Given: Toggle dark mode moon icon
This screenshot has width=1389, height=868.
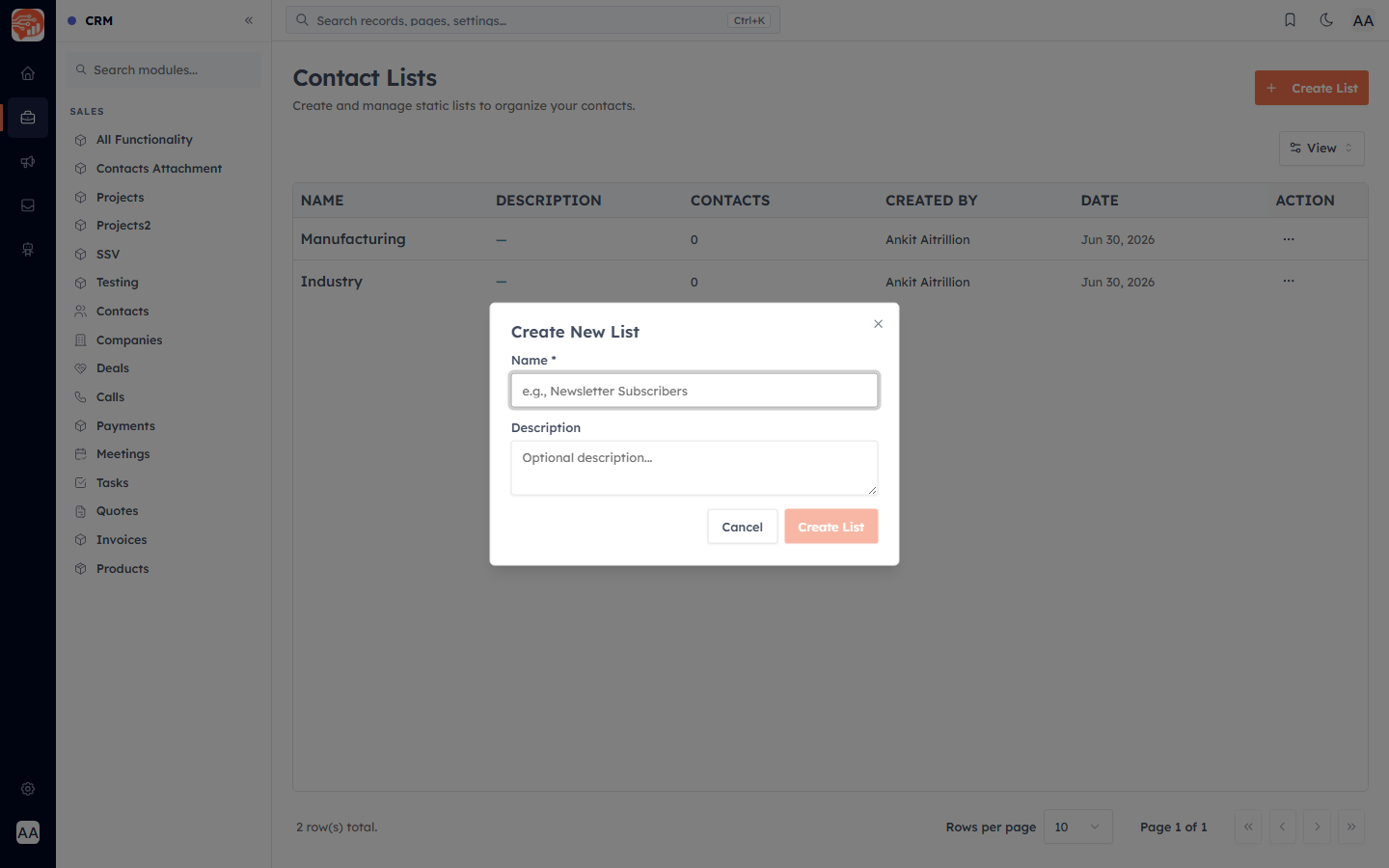Looking at the screenshot, I should coord(1326,20).
